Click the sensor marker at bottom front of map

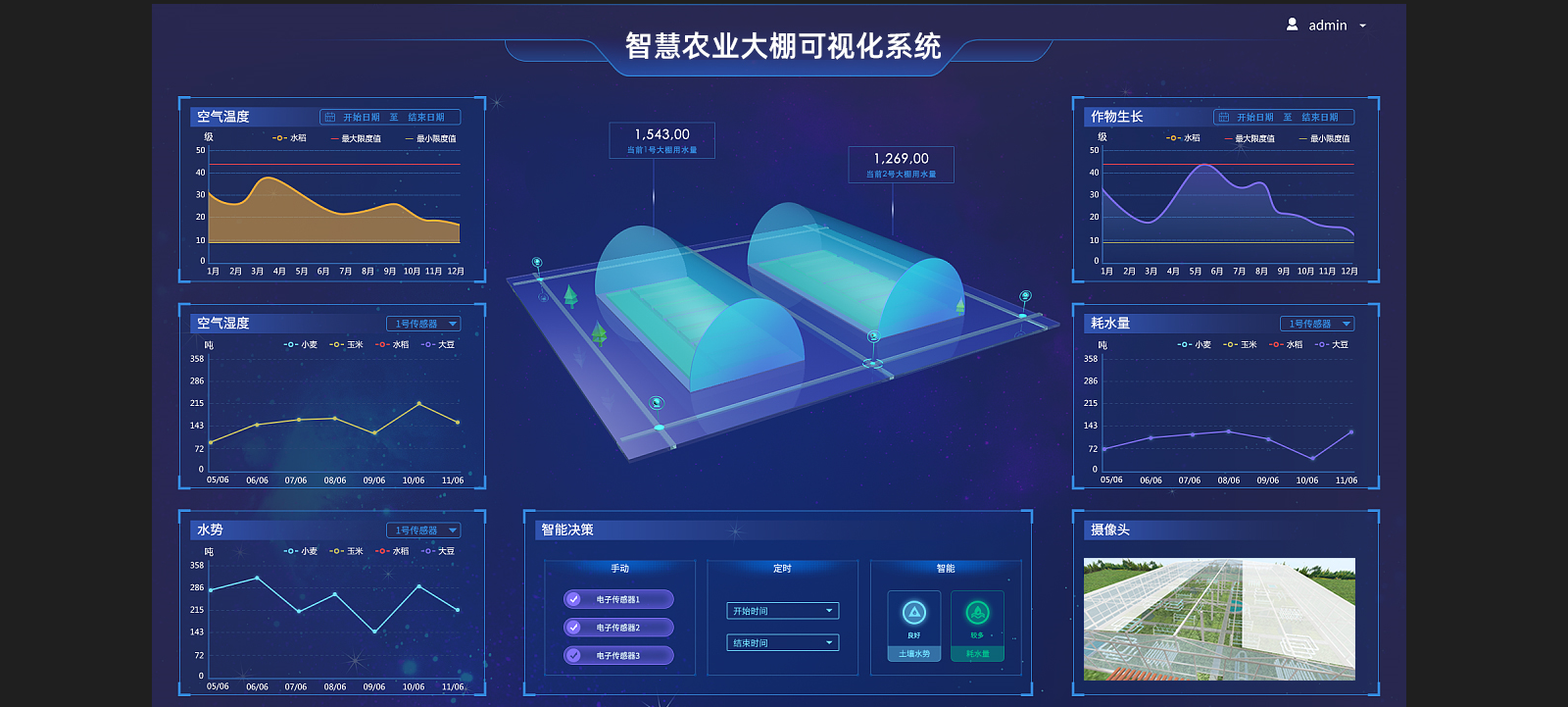click(x=657, y=403)
